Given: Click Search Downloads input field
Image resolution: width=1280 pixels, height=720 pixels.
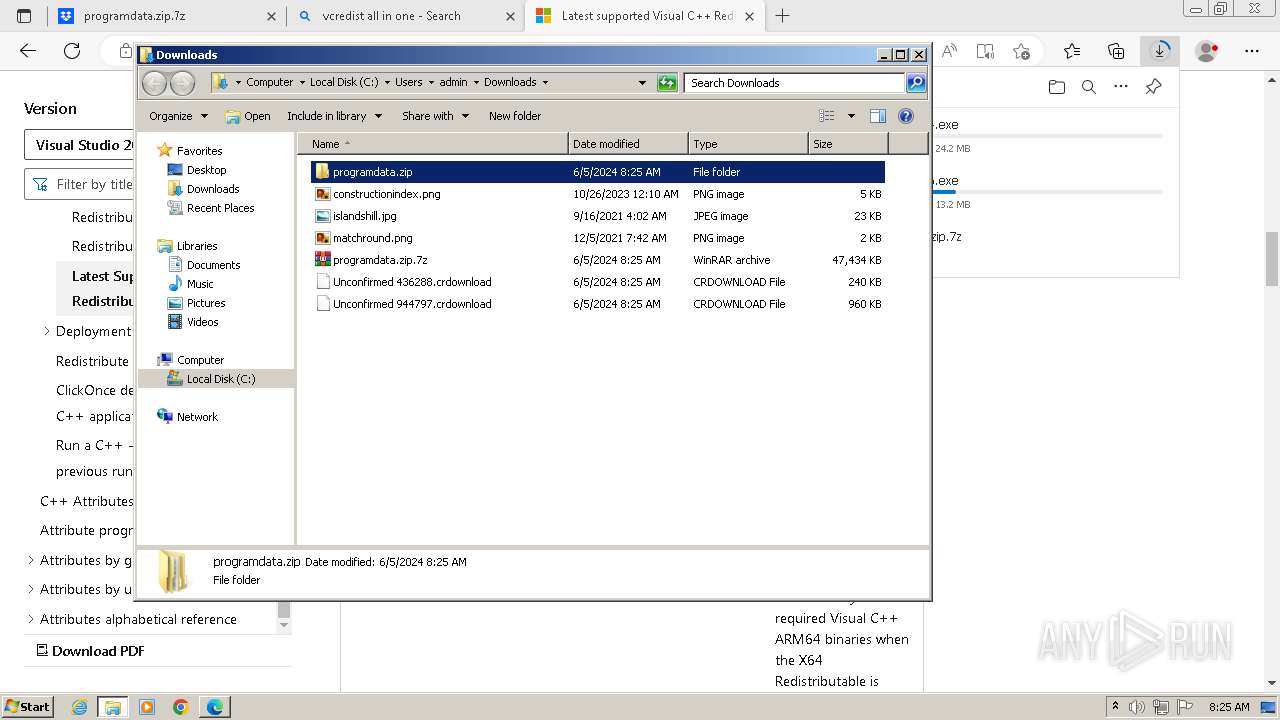Looking at the screenshot, I should (x=795, y=83).
